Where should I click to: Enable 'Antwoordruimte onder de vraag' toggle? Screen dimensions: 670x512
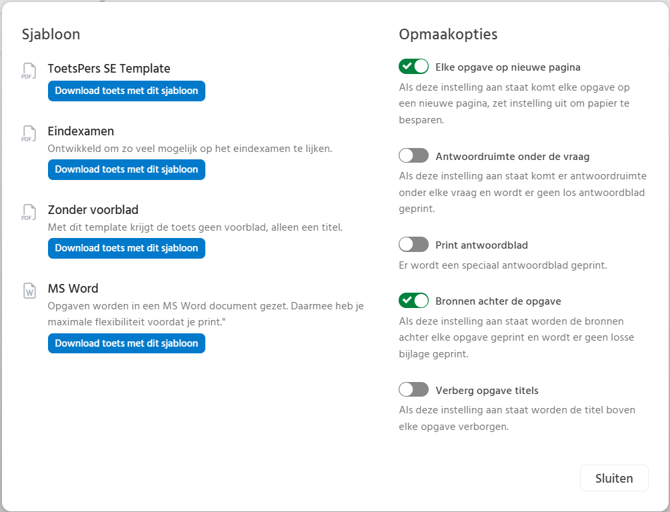[x=413, y=155]
